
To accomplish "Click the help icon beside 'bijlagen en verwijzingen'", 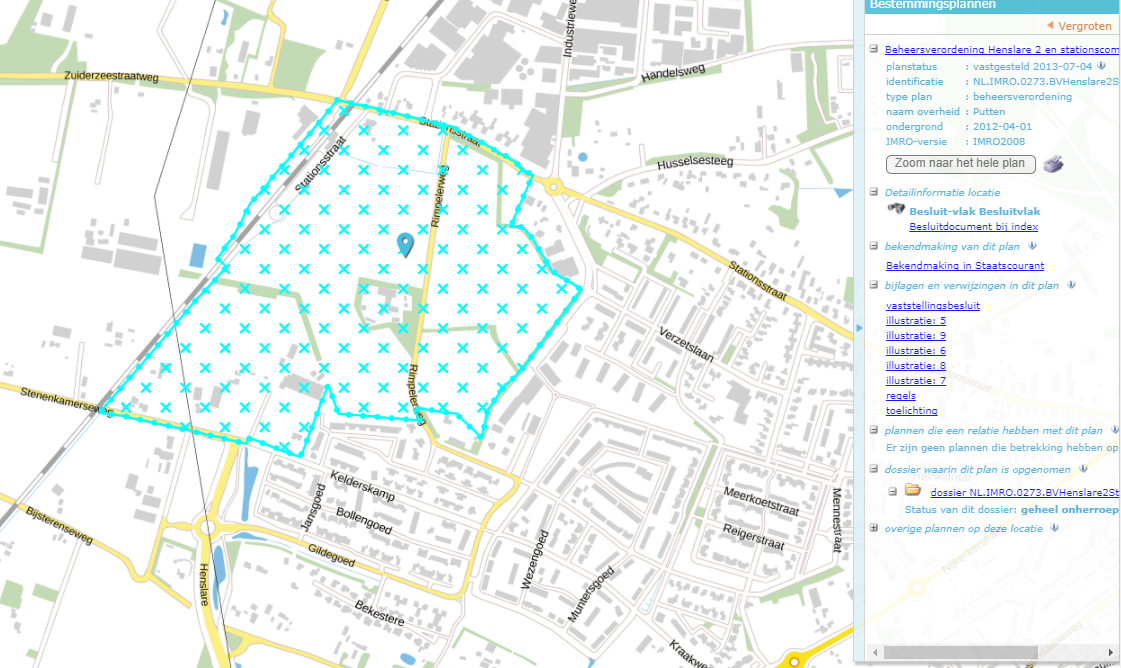I will point(1070,284).
